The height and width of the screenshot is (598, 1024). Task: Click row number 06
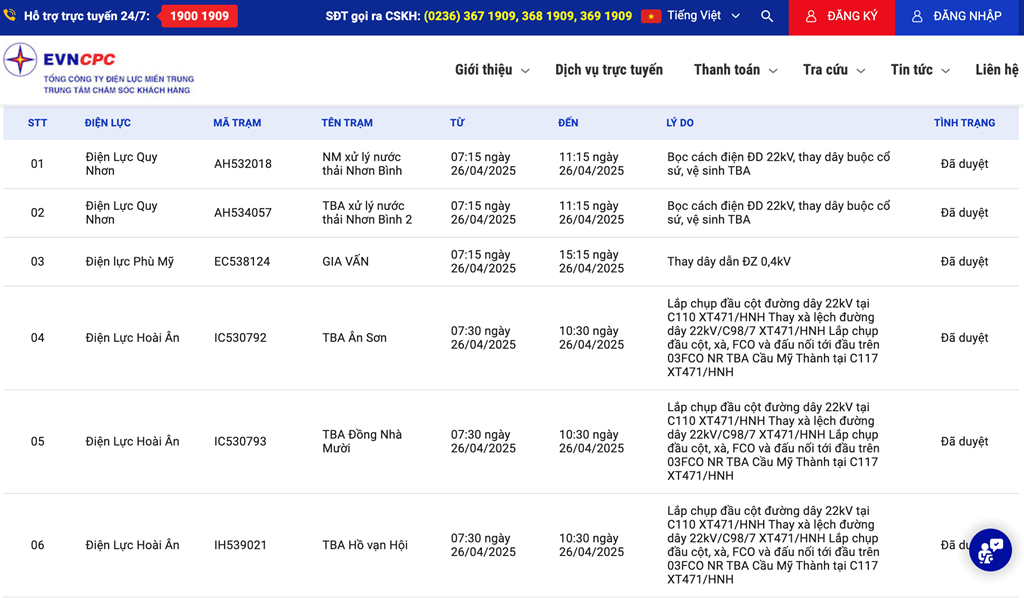[37, 545]
